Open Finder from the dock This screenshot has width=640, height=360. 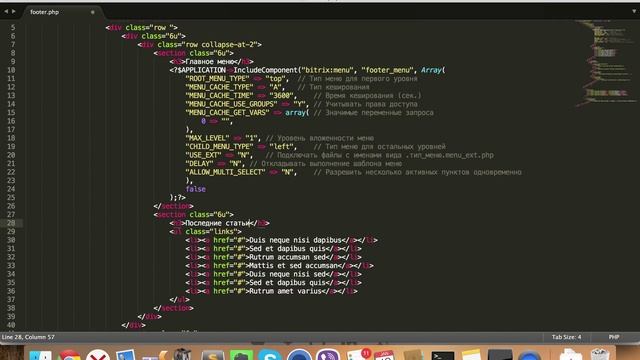[x=40, y=355]
